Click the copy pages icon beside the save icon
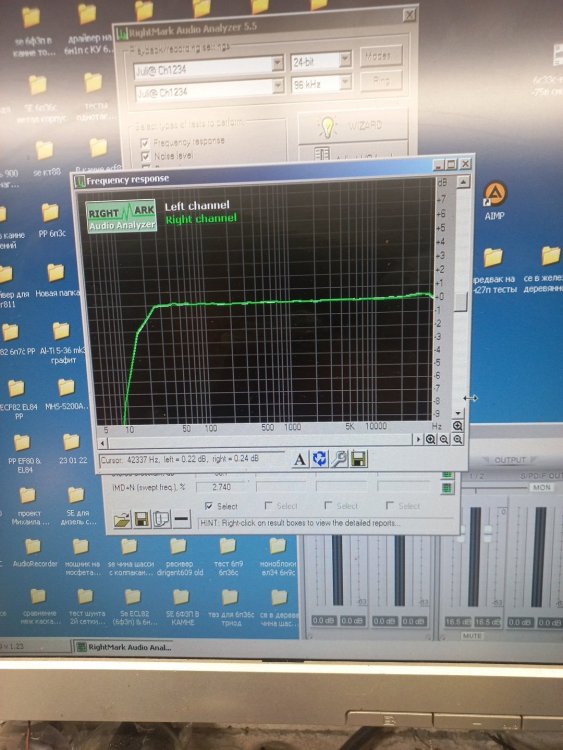 coord(161,519)
